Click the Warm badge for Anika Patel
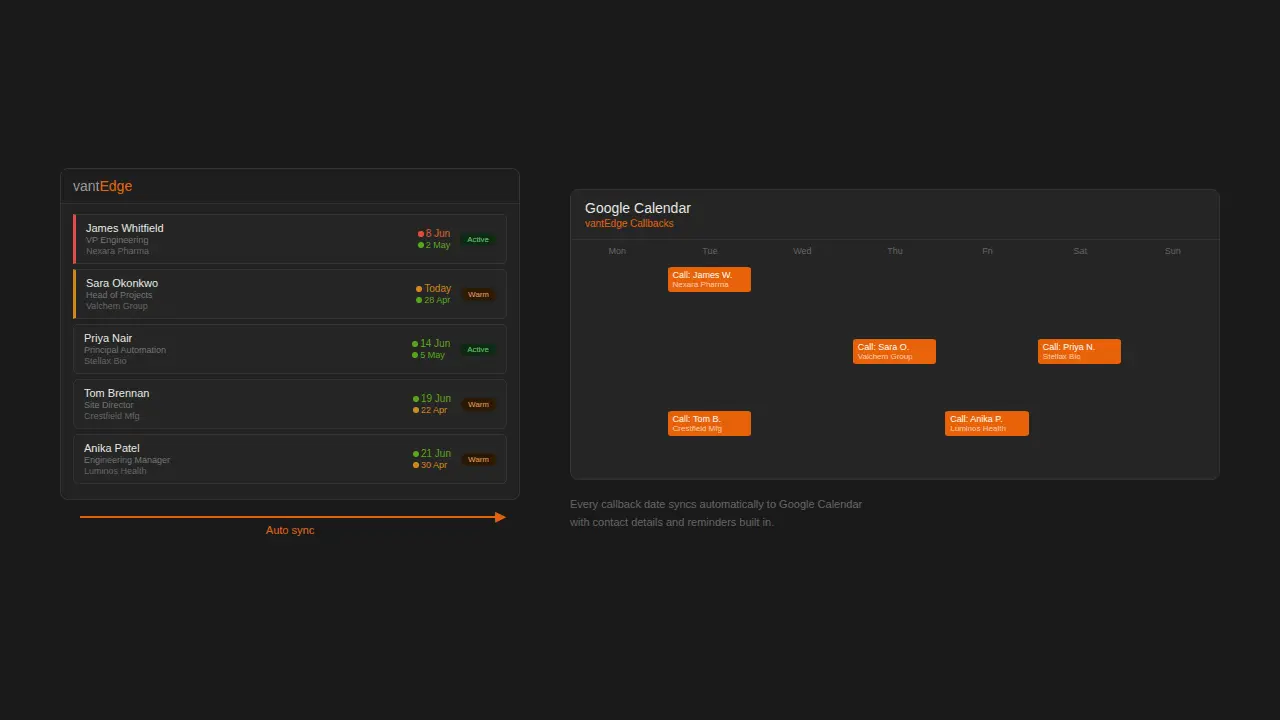The height and width of the screenshot is (720, 1280). [x=478, y=460]
